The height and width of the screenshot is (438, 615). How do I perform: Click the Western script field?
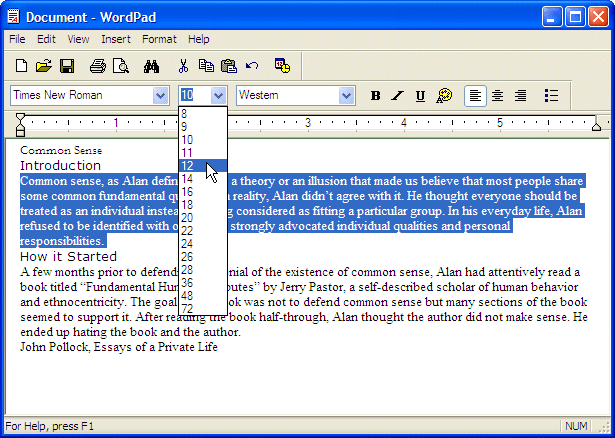click(x=288, y=95)
